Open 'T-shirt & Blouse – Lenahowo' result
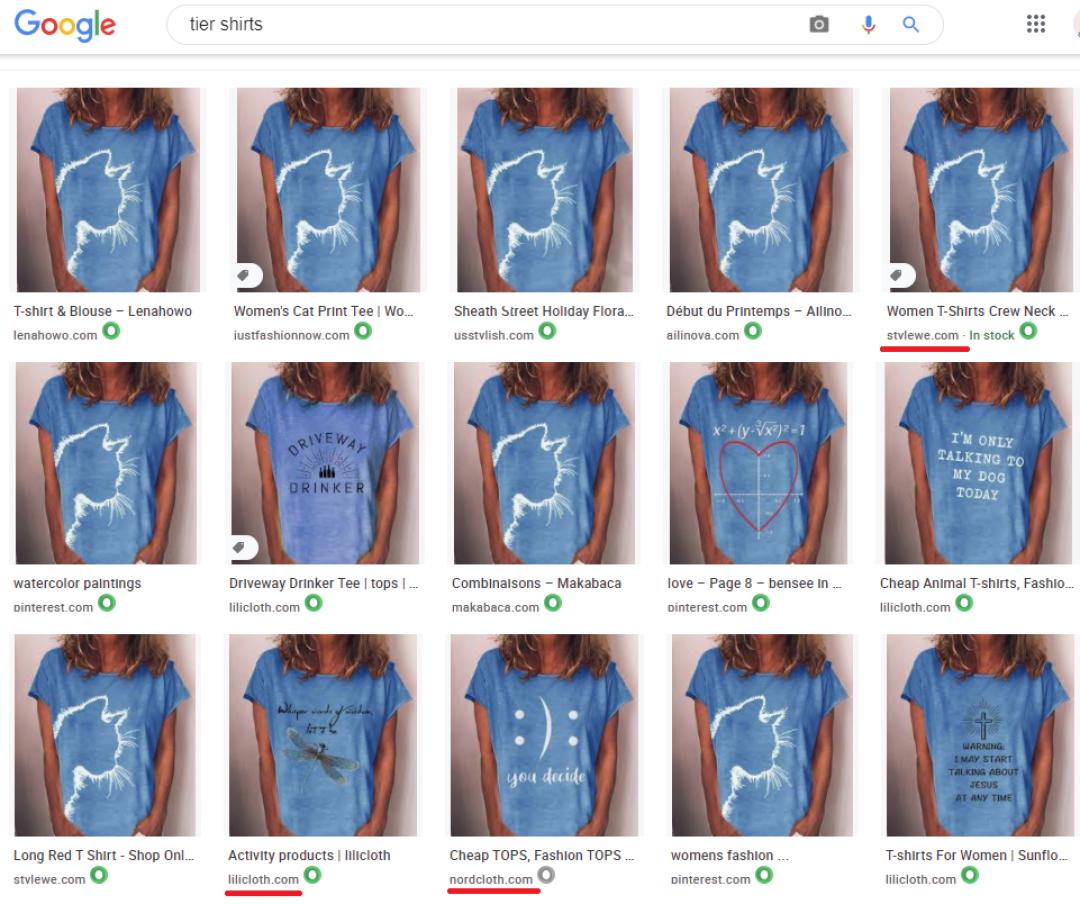Viewport: 1080px width, 904px height. [103, 311]
